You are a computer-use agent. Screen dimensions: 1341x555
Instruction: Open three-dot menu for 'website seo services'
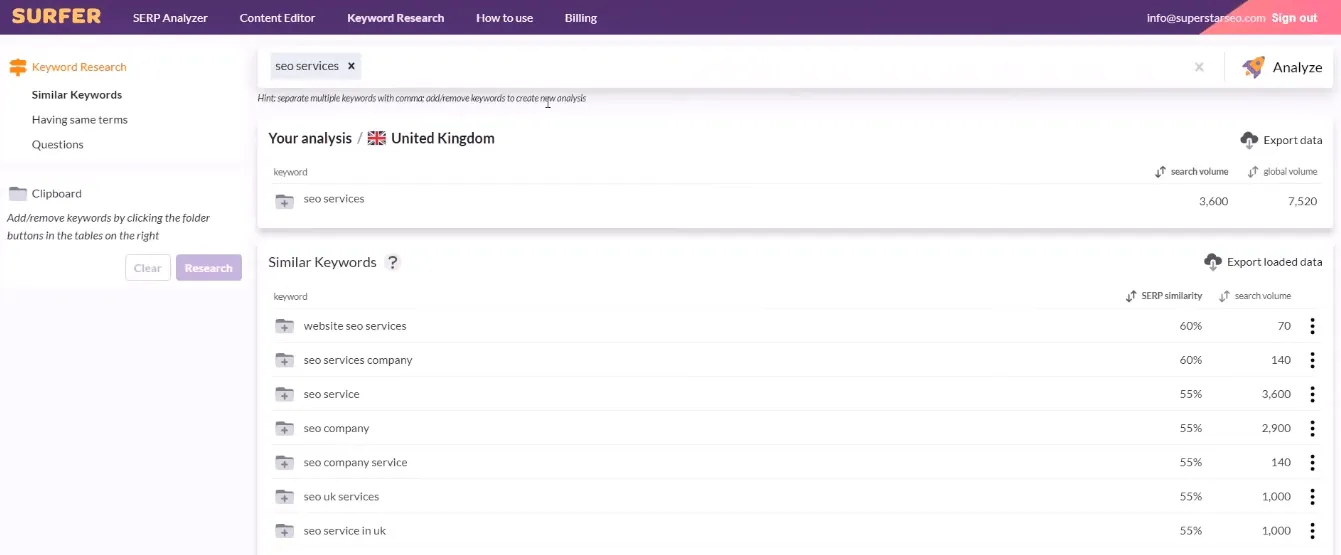pos(1312,326)
